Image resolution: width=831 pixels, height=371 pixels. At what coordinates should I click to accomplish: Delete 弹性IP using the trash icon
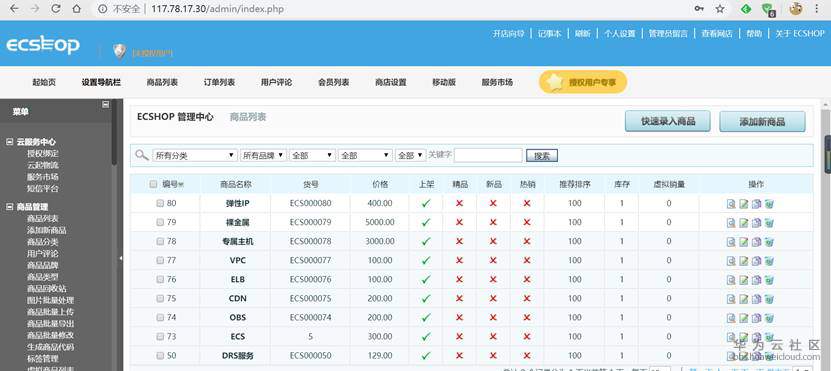tap(769, 204)
